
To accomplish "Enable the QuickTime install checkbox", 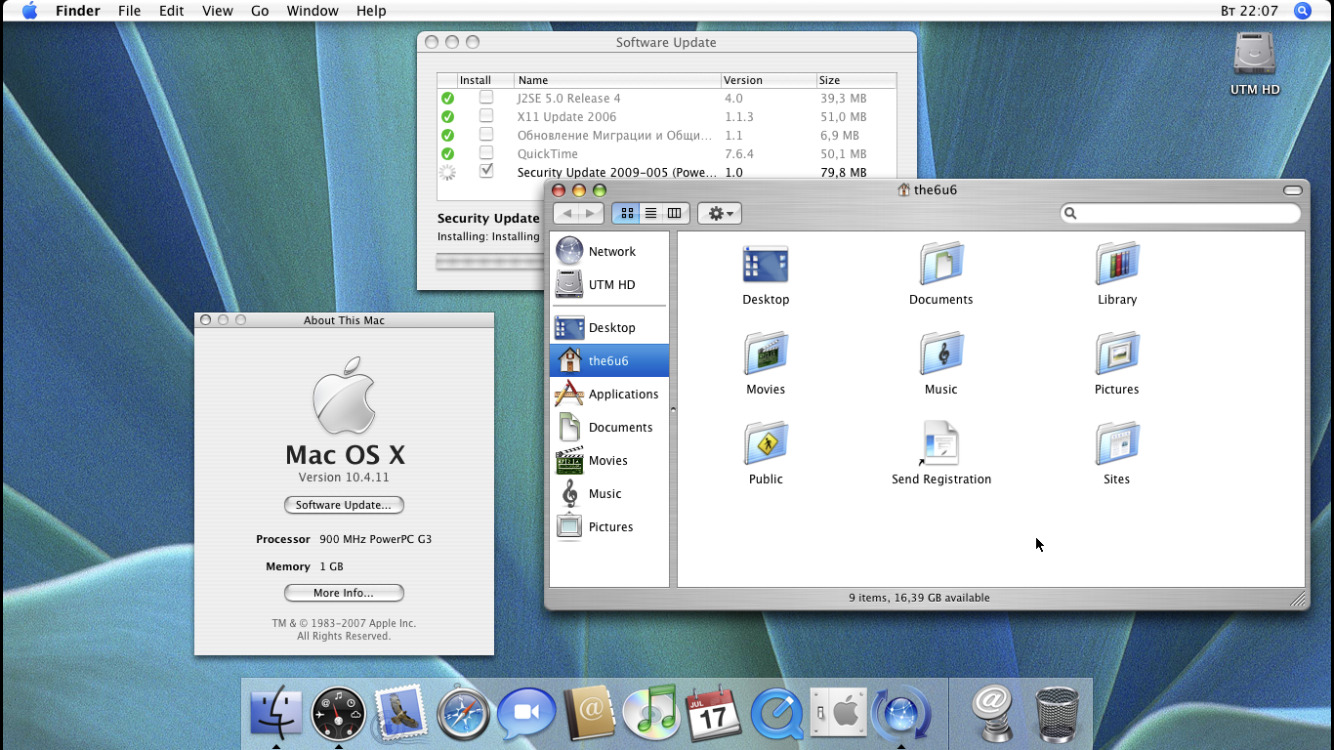I will click(486, 153).
